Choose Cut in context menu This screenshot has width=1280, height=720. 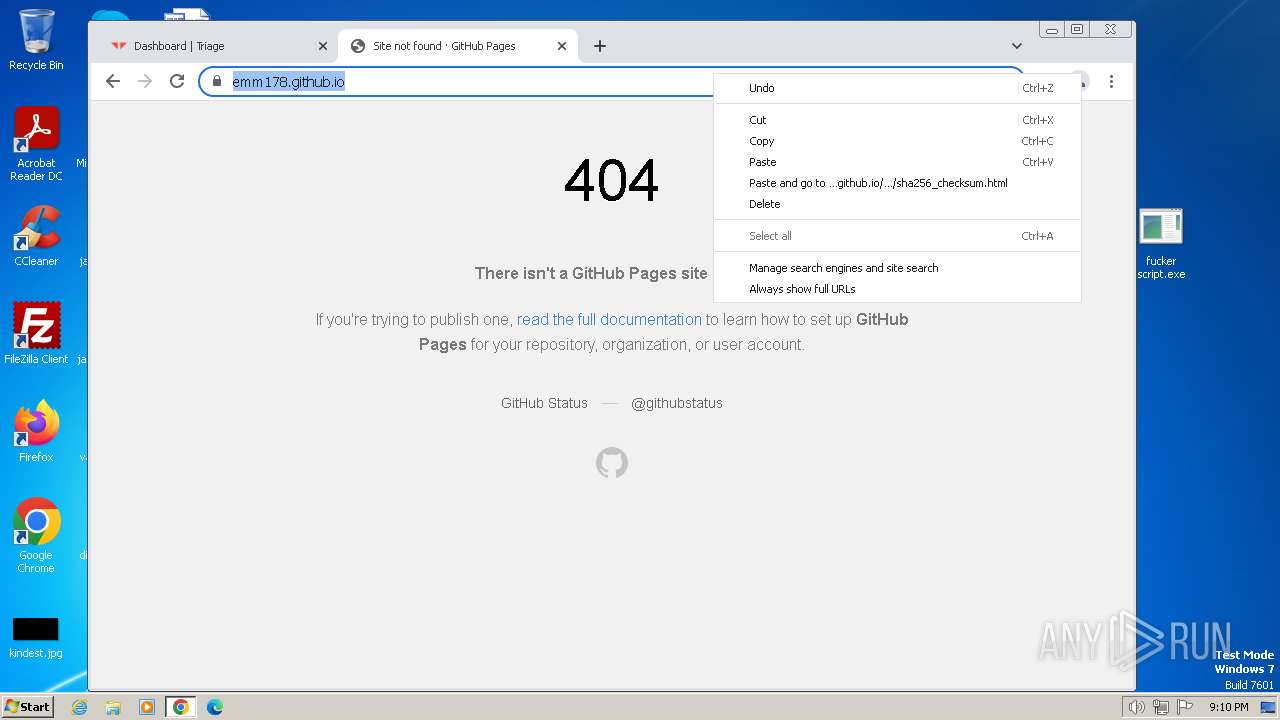coord(897,120)
